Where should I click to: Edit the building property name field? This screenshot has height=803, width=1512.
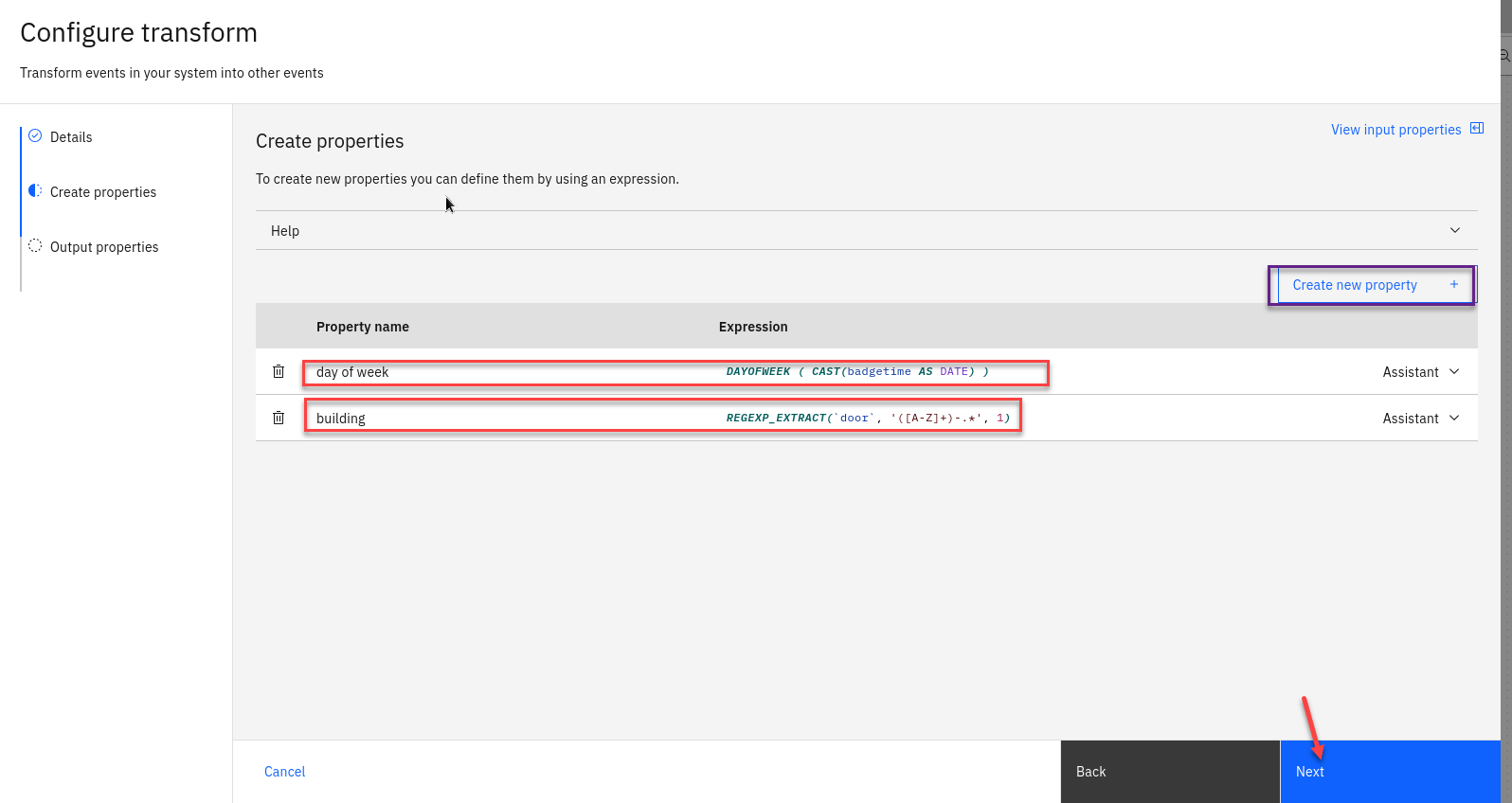click(512, 419)
